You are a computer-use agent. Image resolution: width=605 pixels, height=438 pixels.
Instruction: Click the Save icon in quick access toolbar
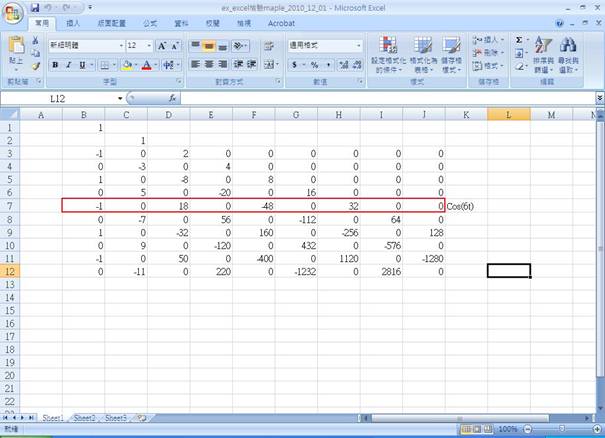pyautogui.click(x=35, y=7)
